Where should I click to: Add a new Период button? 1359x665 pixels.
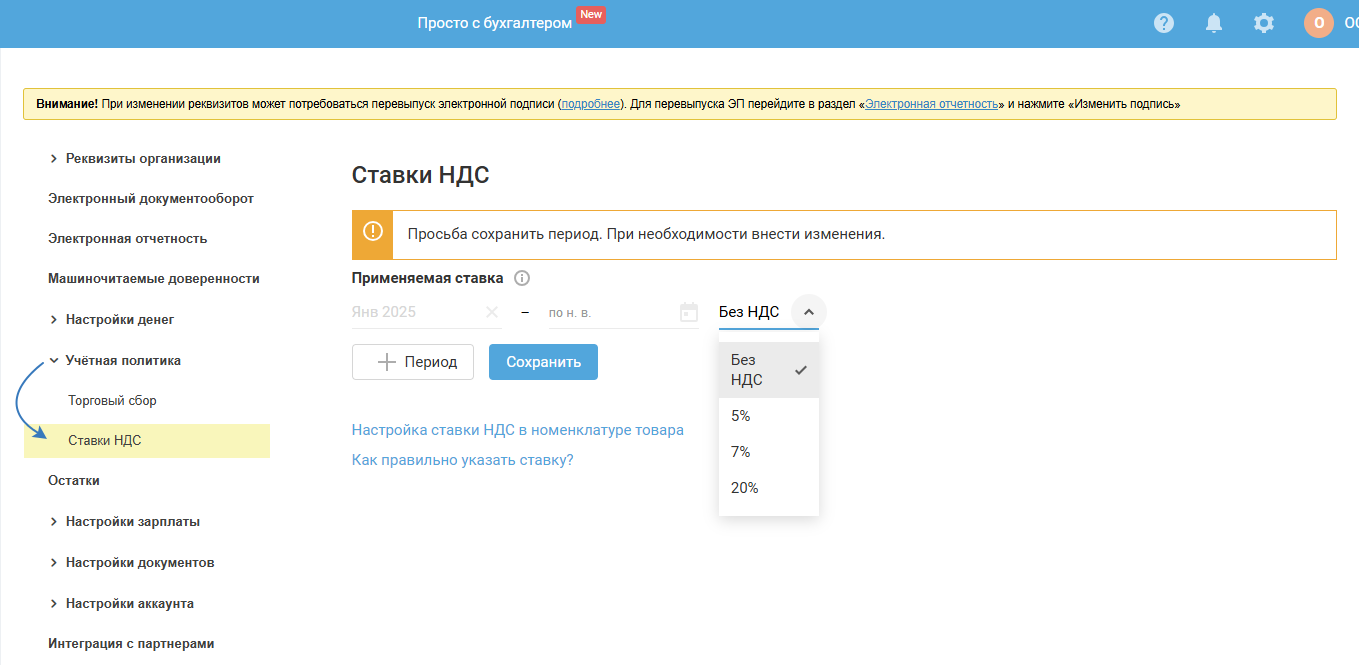click(x=413, y=362)
